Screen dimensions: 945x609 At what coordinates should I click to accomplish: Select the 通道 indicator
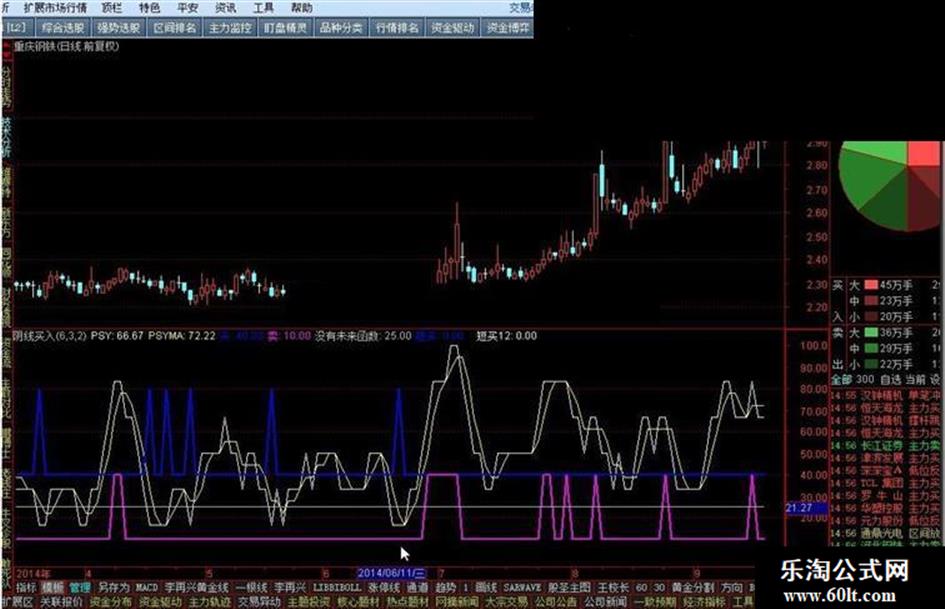tap(417, 587)
